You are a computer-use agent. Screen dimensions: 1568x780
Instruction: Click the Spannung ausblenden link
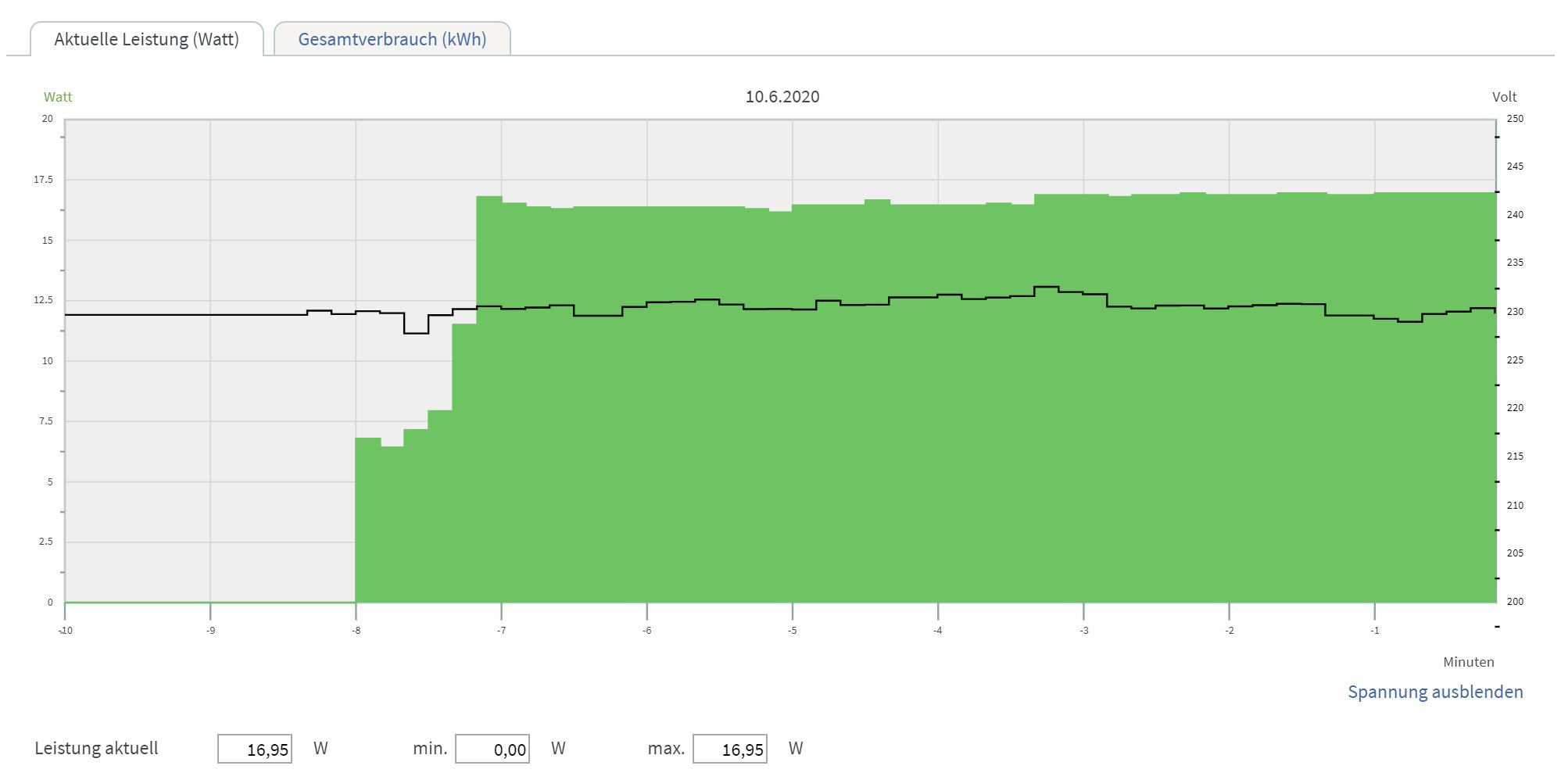coord(1435,692)
